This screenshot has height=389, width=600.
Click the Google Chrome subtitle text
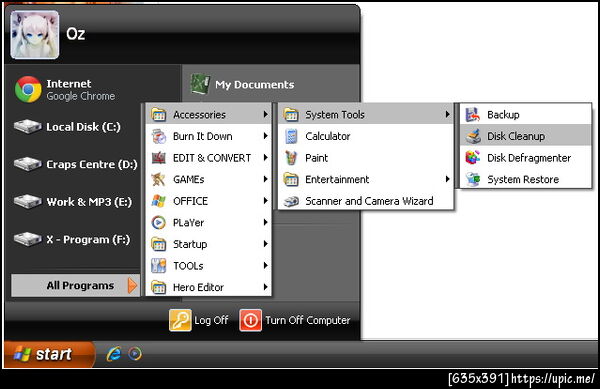[x=80, y=96]
